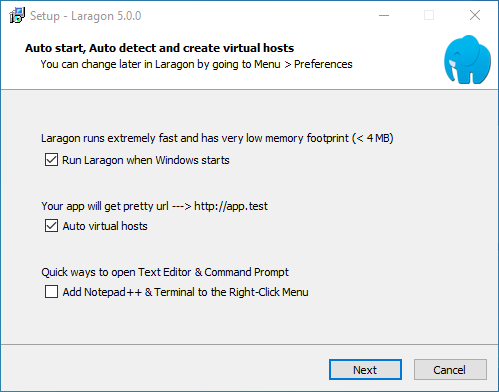The image size is (499, 392).
Task: Click the bold 'Auto start, Auto detect' heading
Action: tap(159, 48)
